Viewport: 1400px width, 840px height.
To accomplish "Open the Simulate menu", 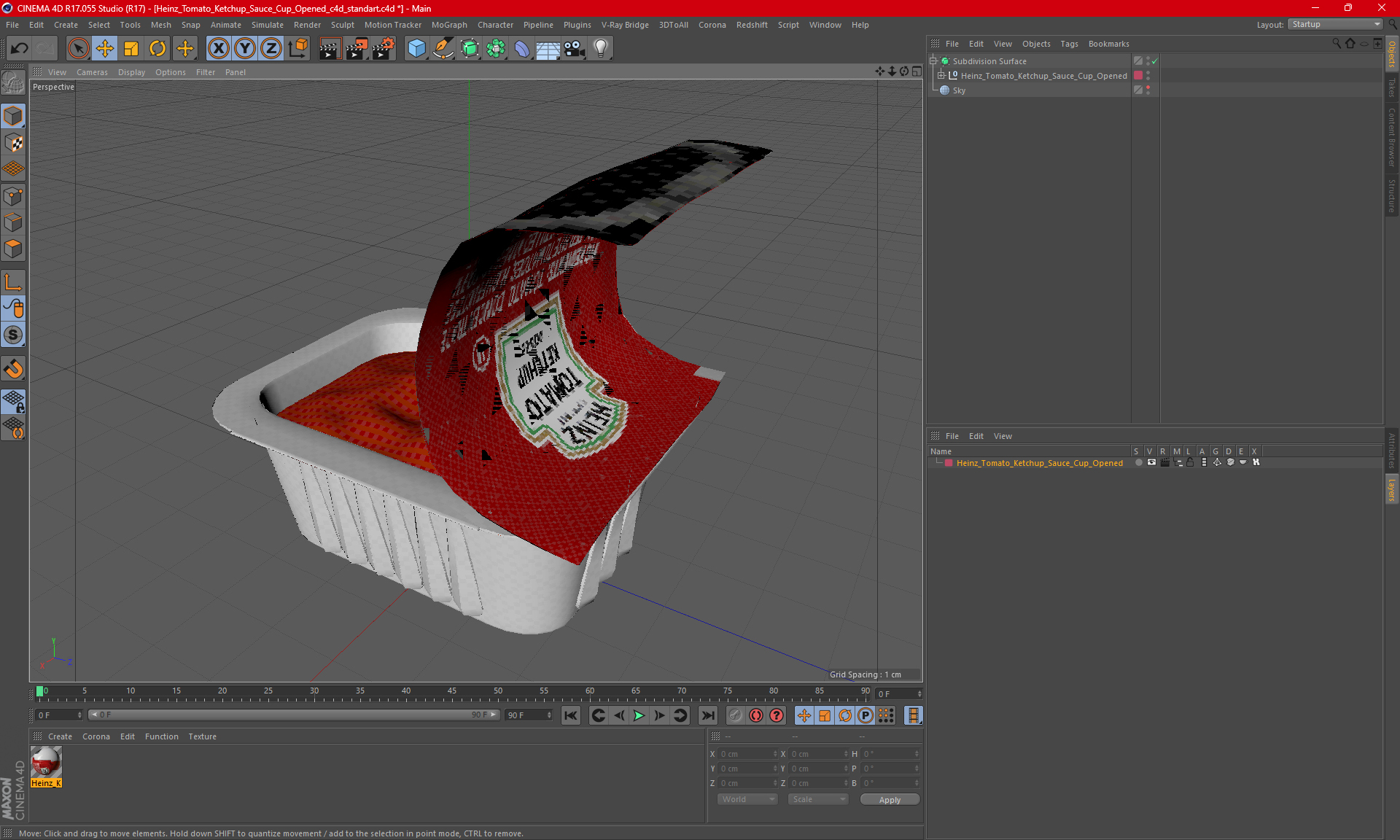I will coord(268,25).
